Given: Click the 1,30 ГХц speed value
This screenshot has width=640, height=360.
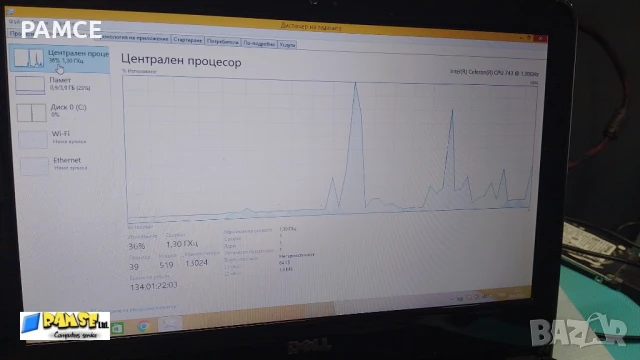Looking at the screenshot, I should (x=182, y=244).
